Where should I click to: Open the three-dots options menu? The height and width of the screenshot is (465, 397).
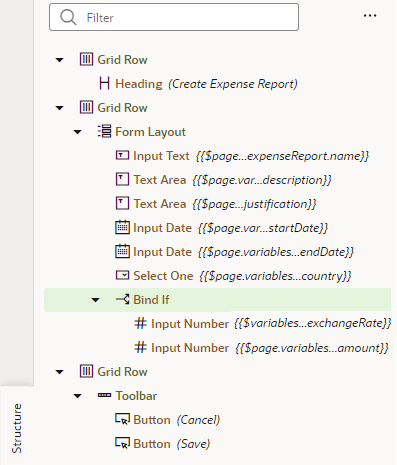(370, 16)
